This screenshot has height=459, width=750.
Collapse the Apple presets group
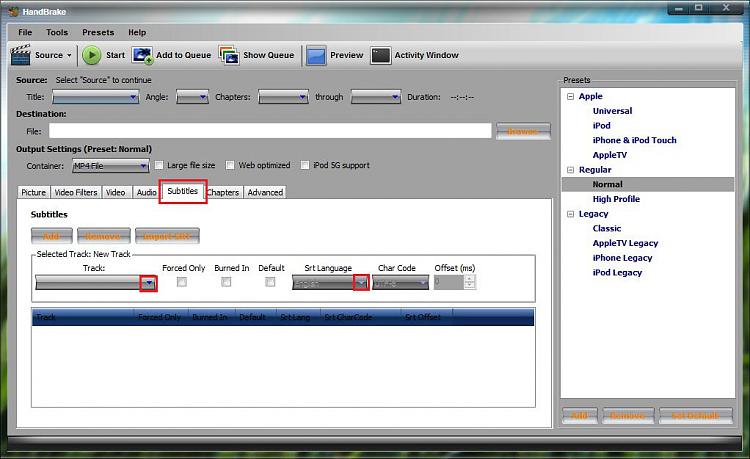(x=570, y=96)
